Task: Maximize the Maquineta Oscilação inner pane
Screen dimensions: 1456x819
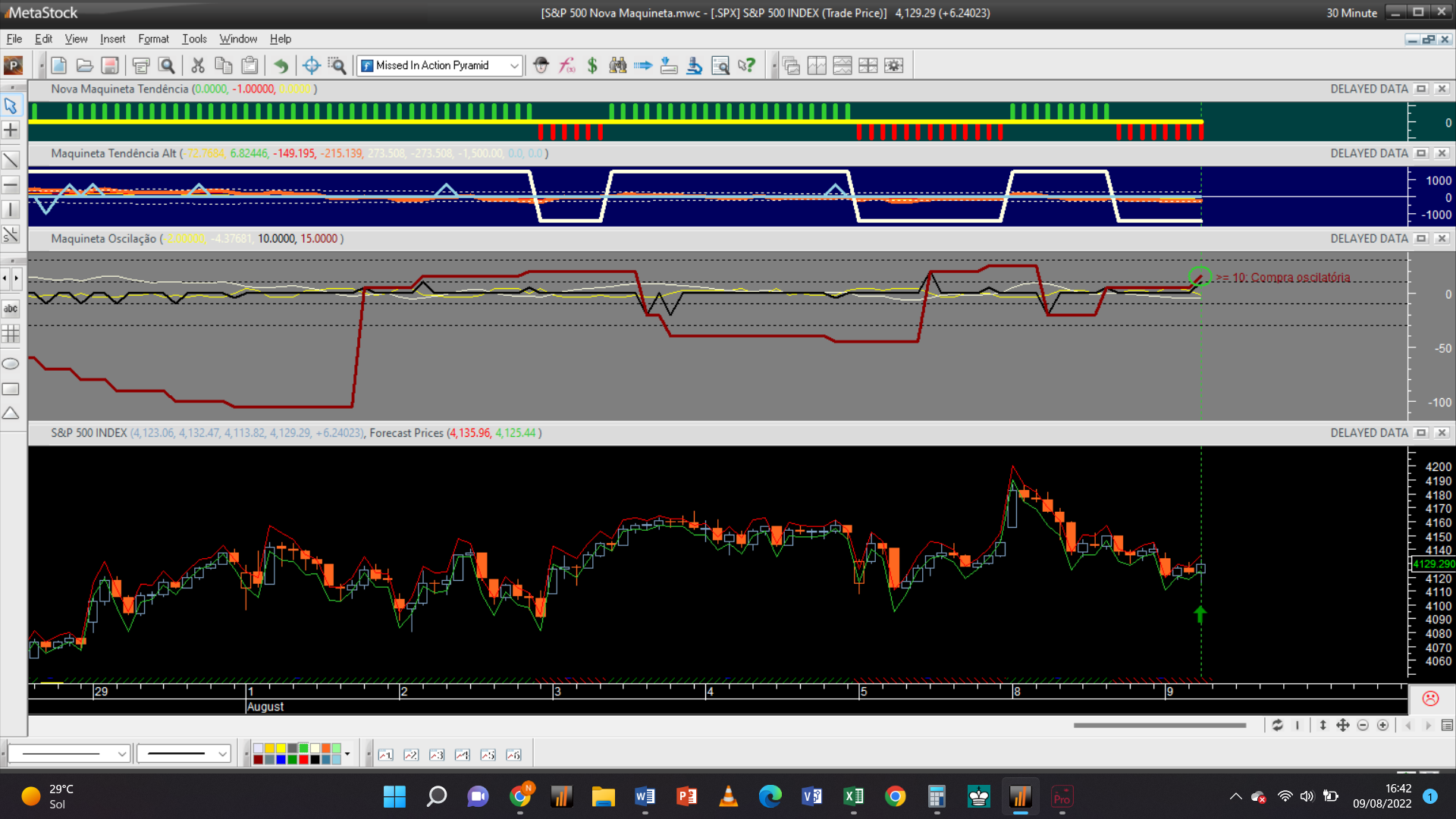Action: (x=1421, y=239)
